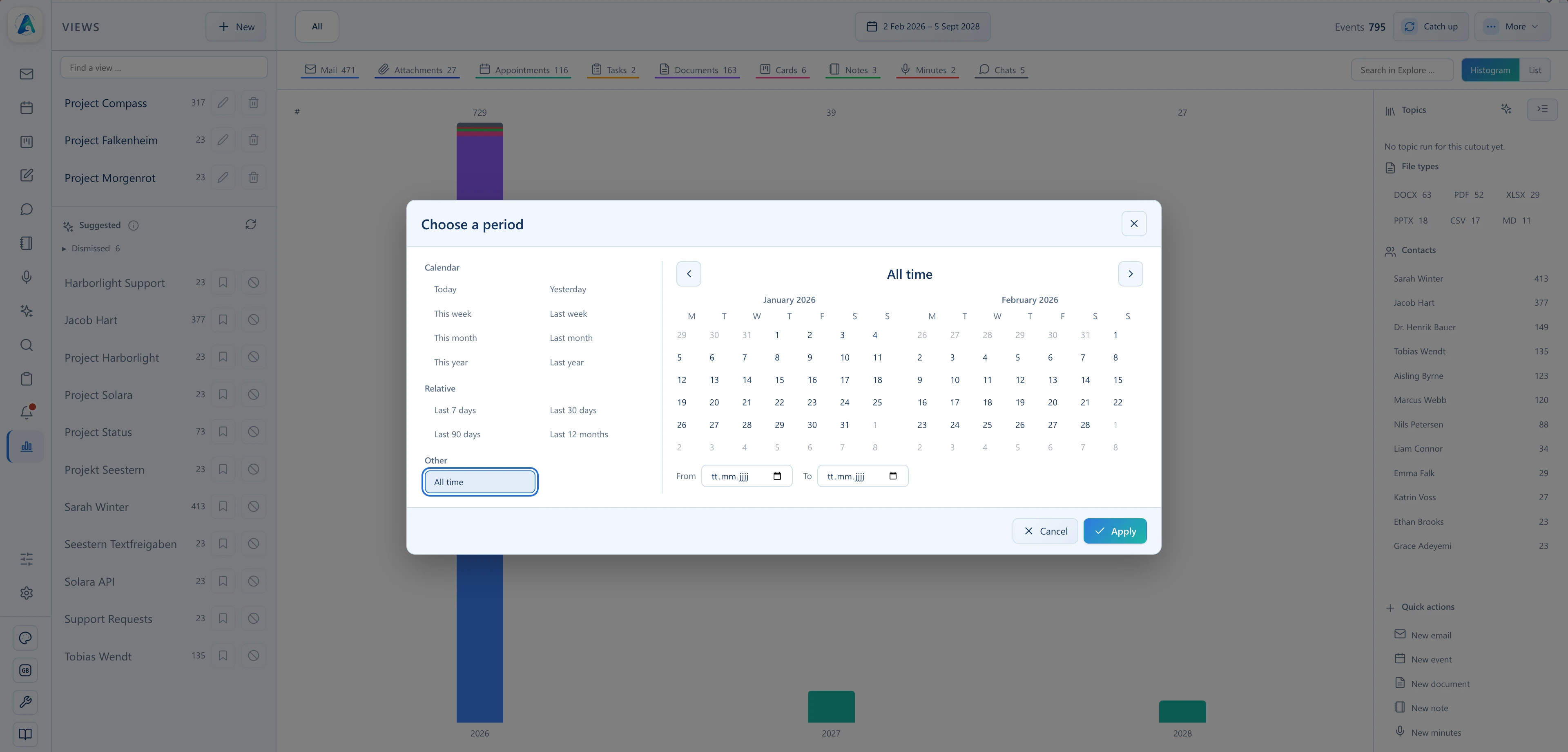Open the book icon at sidebar bottom

(26, 734)
